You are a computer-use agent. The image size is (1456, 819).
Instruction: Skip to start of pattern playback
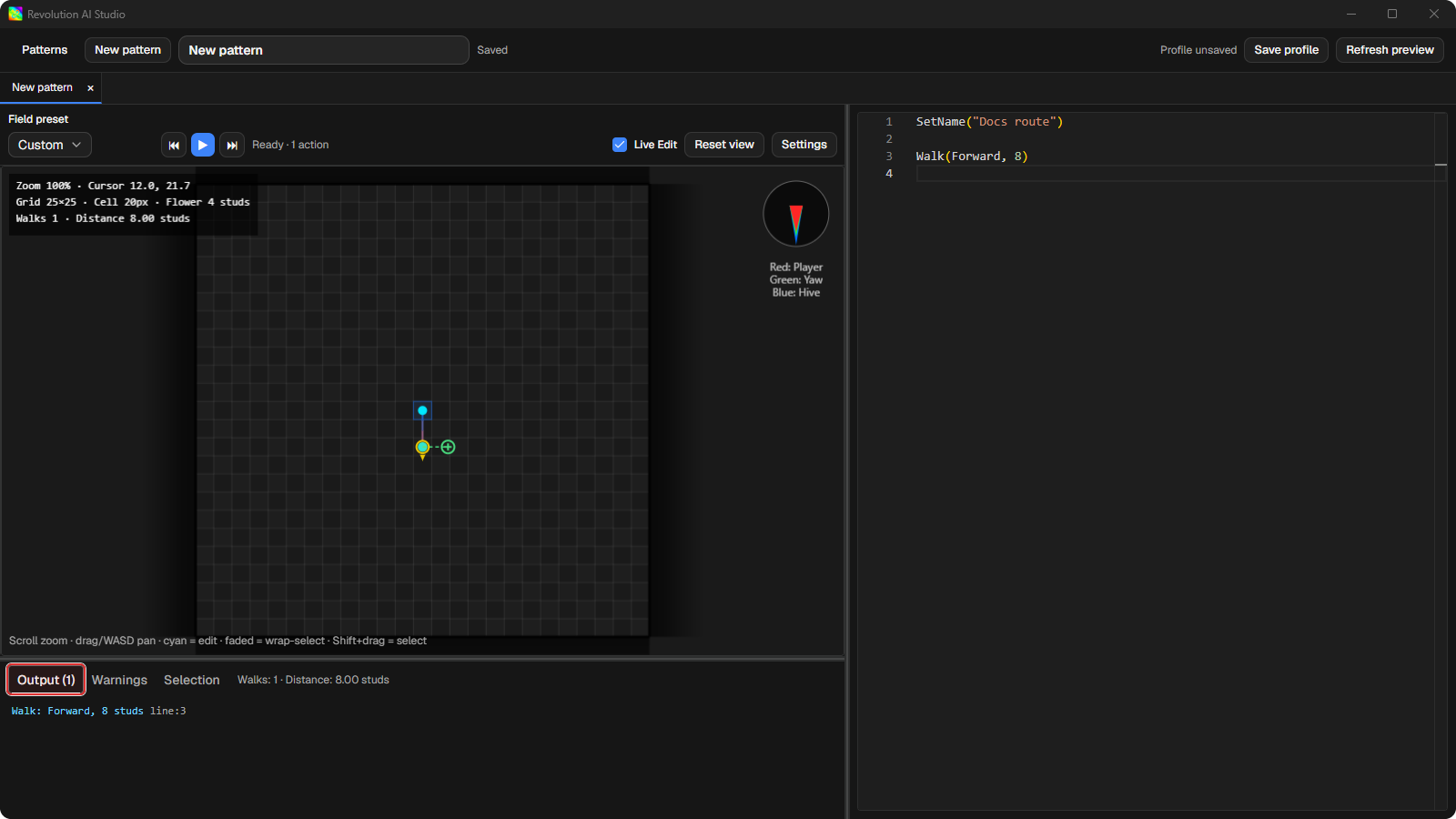click(x=174, y=145)
